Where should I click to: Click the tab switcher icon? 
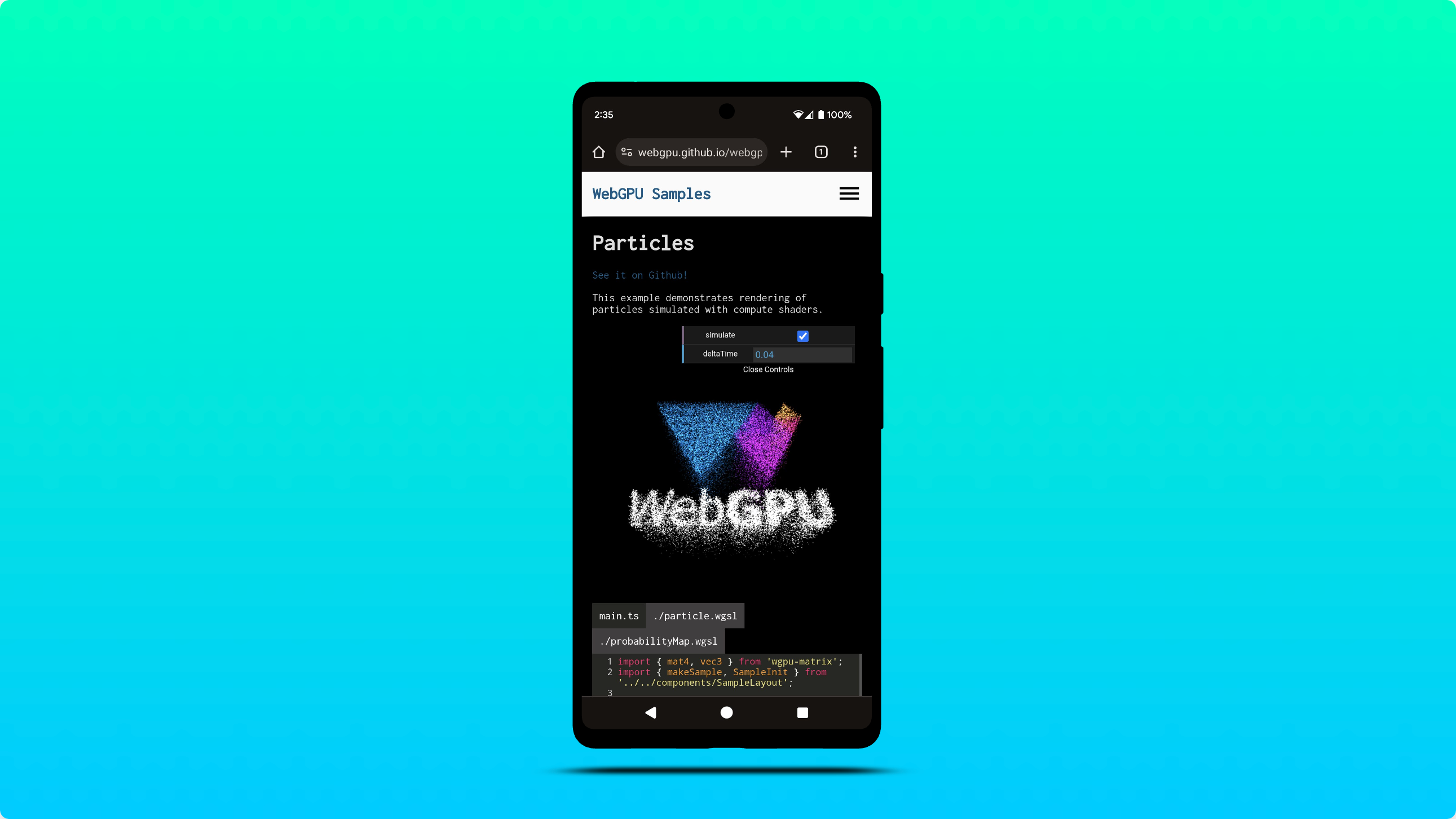coord(821,152)
